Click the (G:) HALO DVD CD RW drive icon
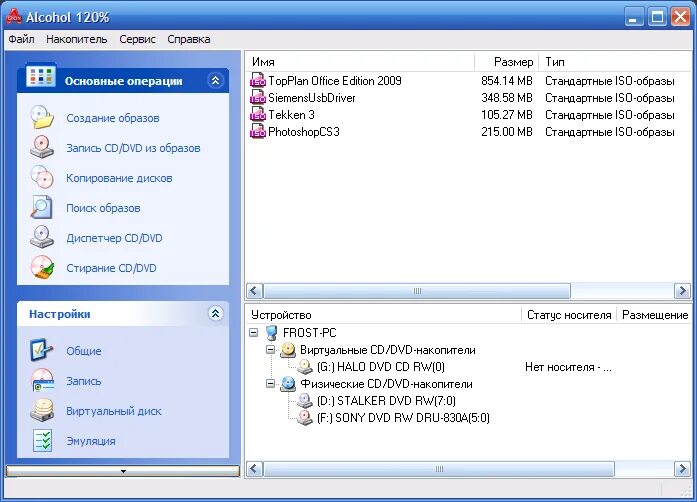 (305, 367)
